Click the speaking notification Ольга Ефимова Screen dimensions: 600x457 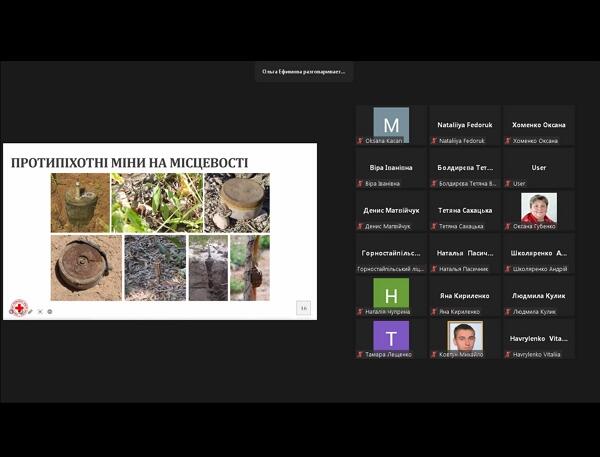[304, 72]
